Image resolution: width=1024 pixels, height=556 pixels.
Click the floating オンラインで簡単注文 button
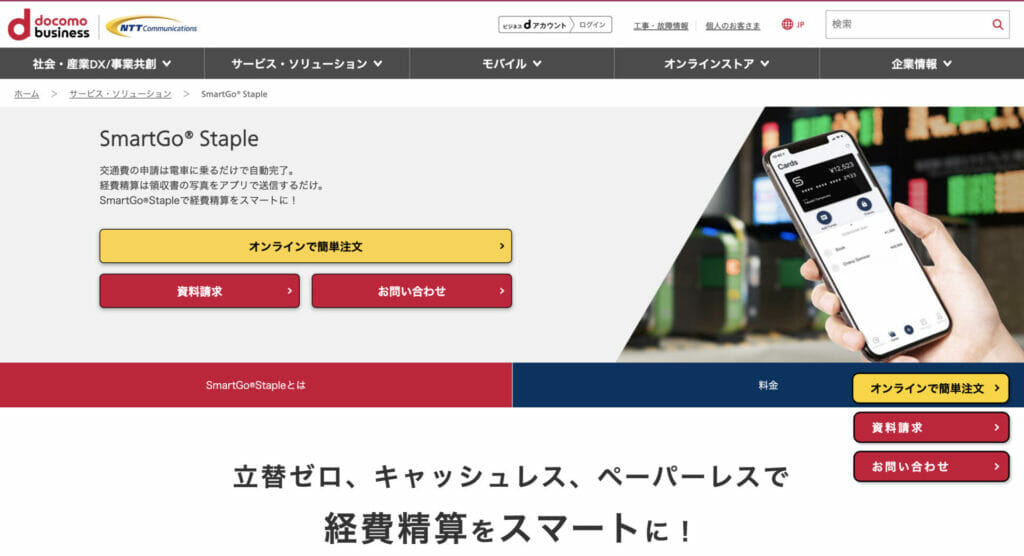931,388
